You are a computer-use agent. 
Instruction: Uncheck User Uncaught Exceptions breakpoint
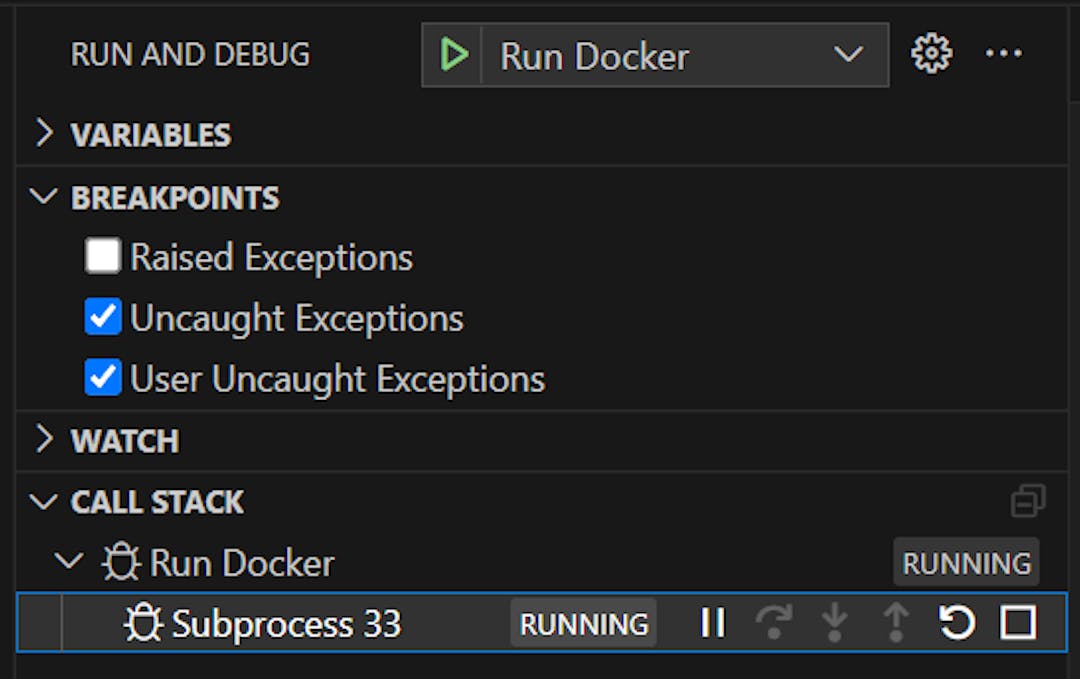(103, 377)
